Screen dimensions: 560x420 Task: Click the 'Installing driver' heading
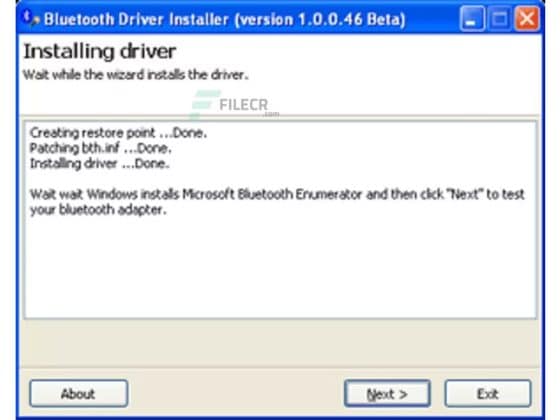(x=100, y=51)
